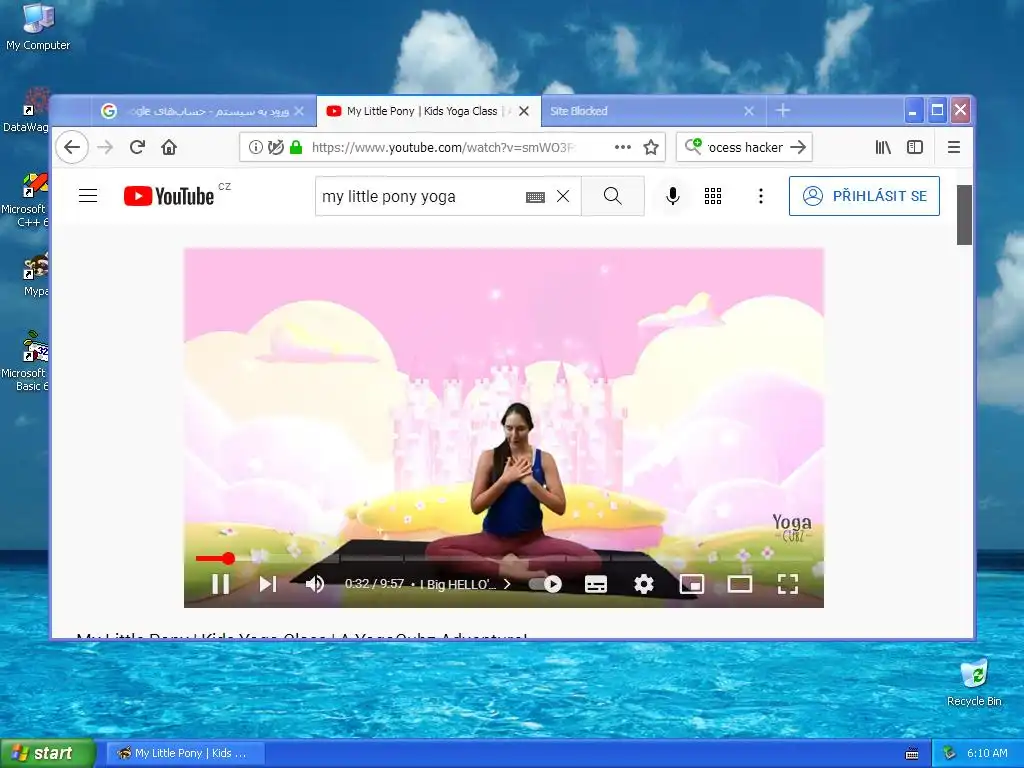Select My Little Pony taskbar button

coord(185,753)
